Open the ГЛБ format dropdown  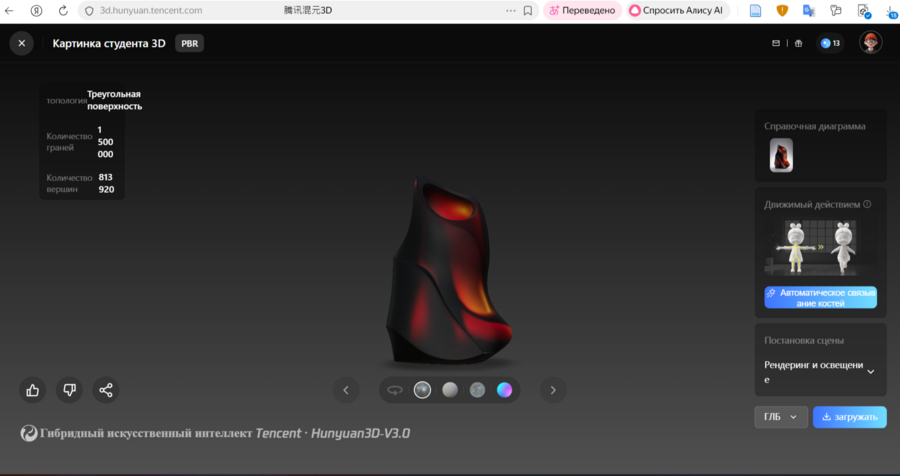point(780,417)
